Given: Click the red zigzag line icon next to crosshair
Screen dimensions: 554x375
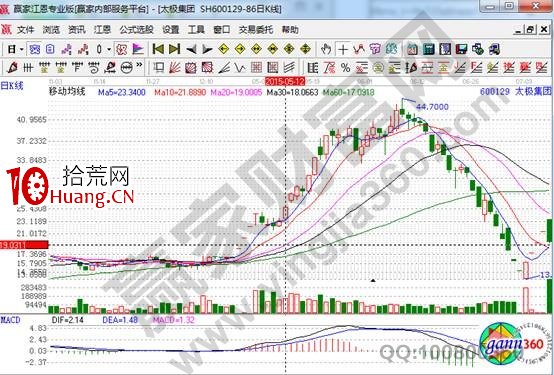Looking at the screenshot, I should tap(359, 48).
